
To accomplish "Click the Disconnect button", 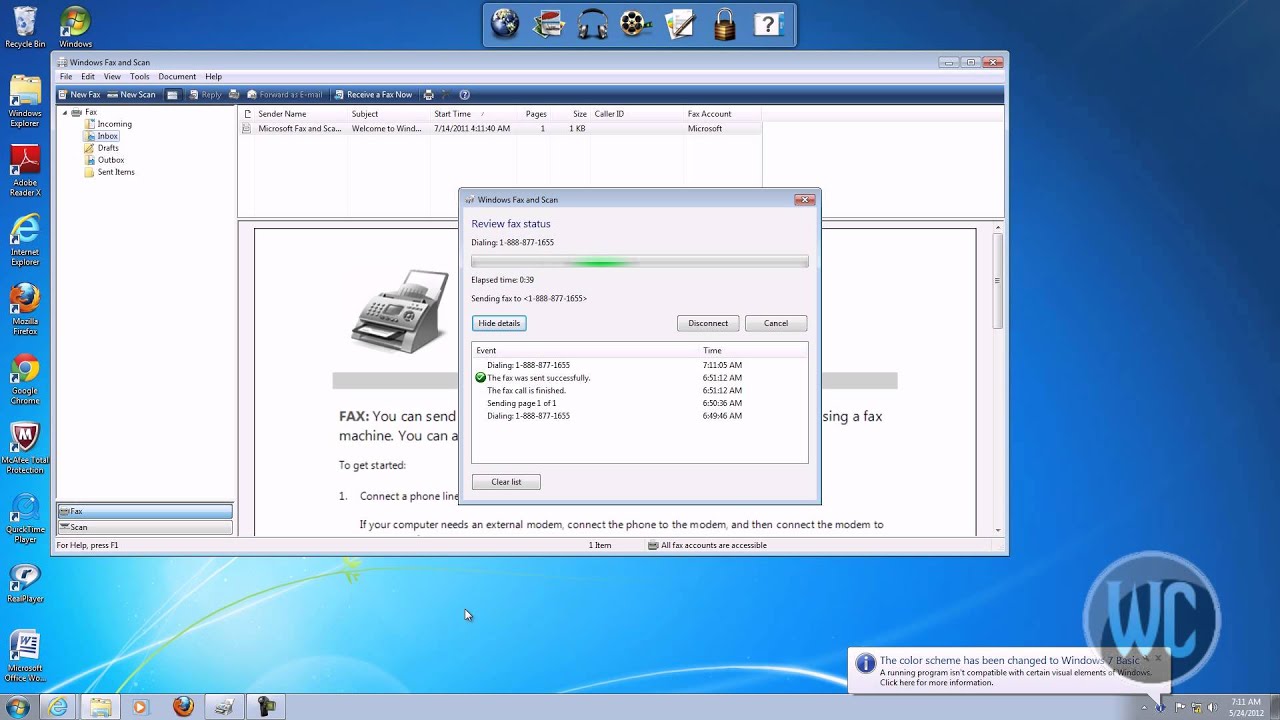I will [x=708, y=323].
